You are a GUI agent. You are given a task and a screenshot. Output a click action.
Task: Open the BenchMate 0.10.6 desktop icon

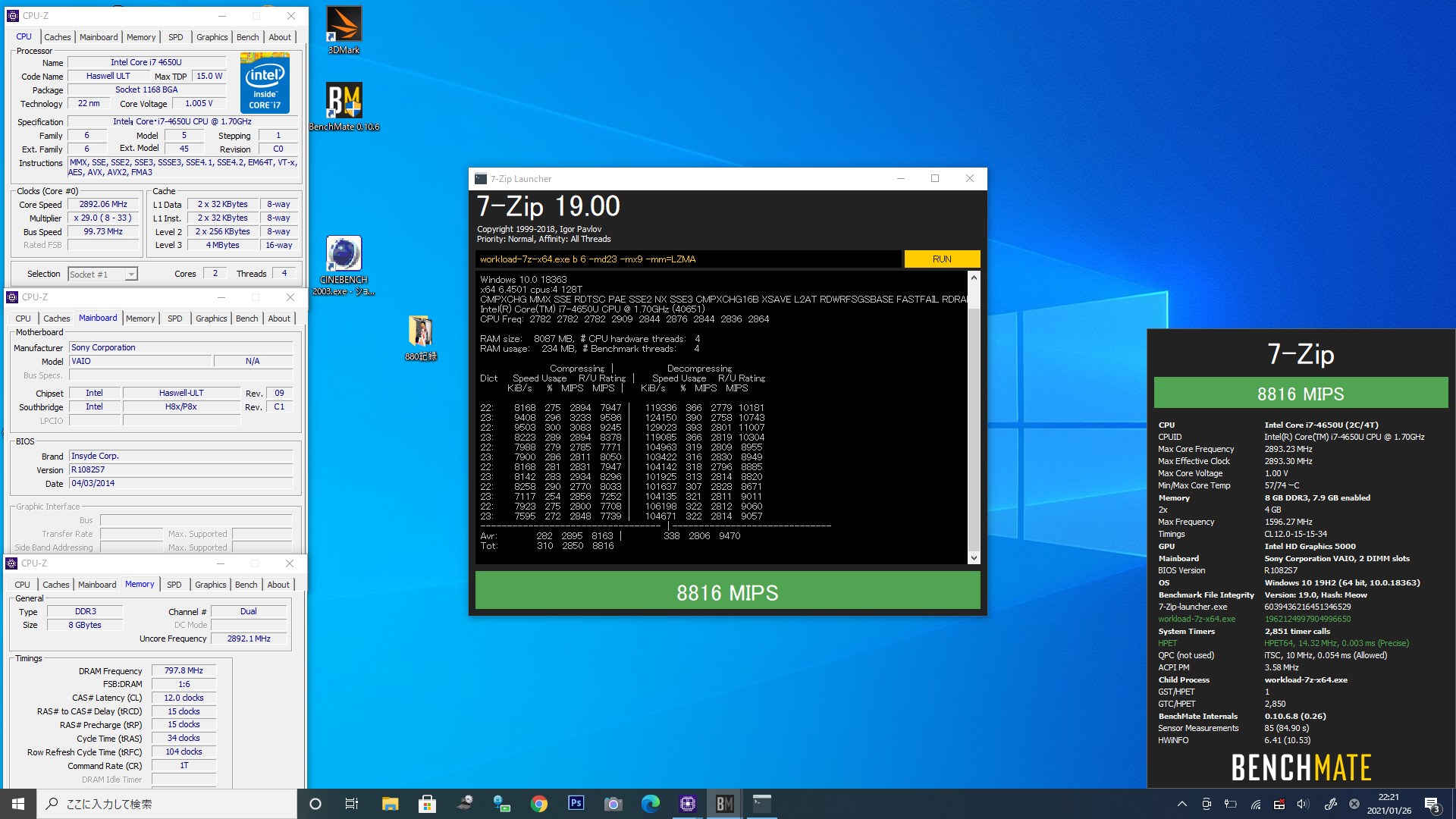click(344, 106)
